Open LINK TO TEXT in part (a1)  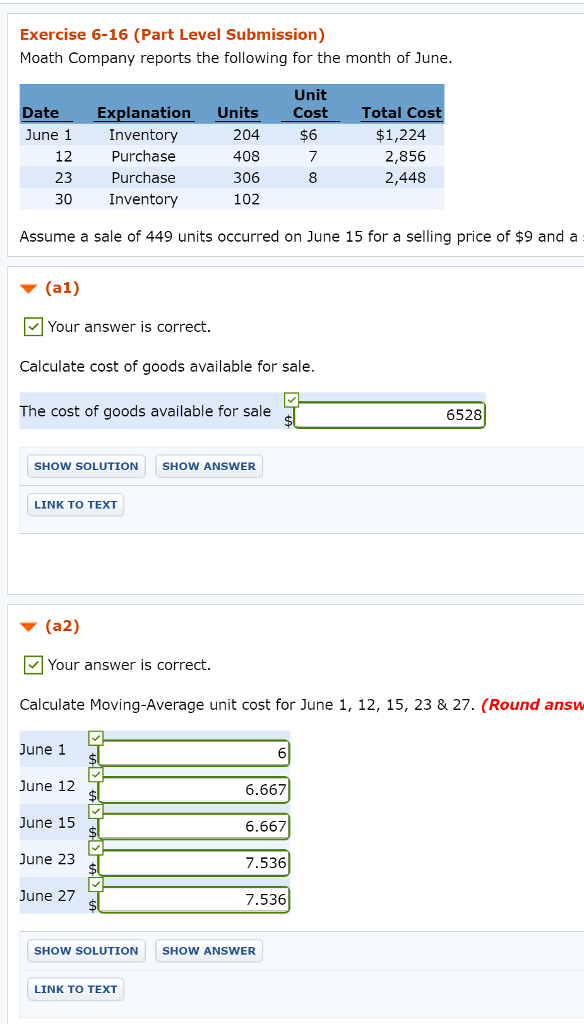click(75, 504)
